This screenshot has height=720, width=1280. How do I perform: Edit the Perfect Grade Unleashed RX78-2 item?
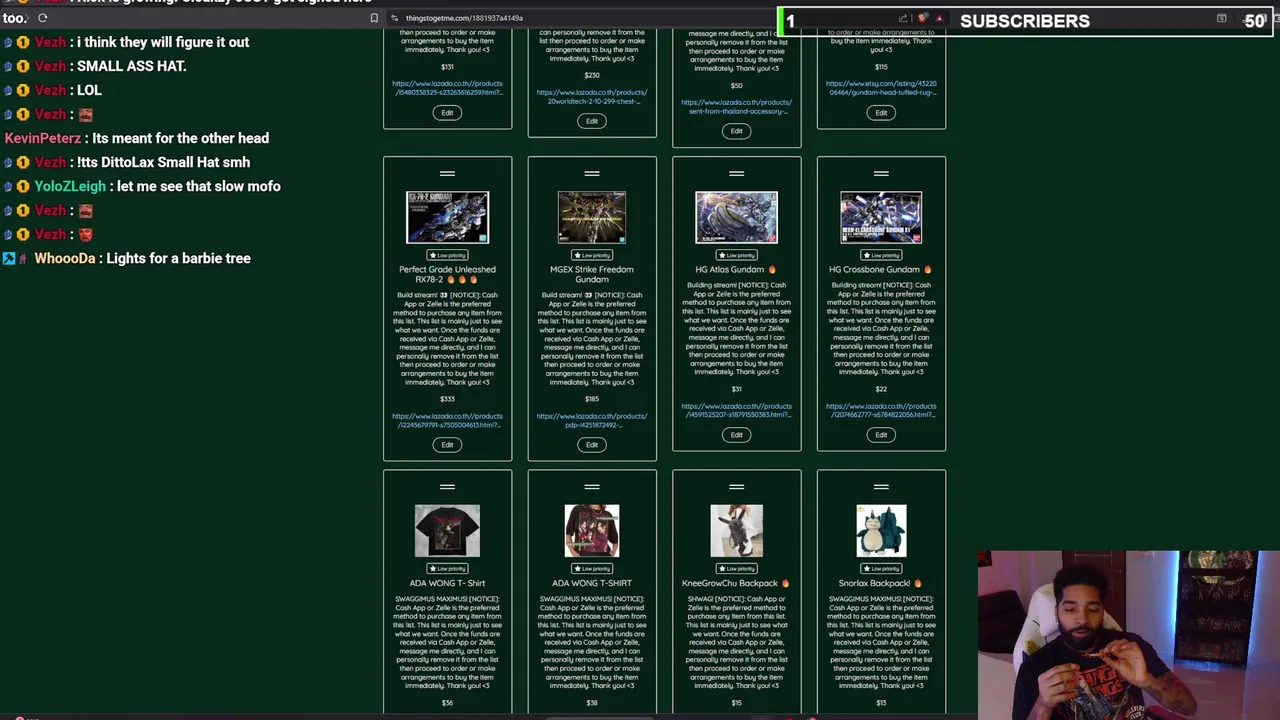447,445
